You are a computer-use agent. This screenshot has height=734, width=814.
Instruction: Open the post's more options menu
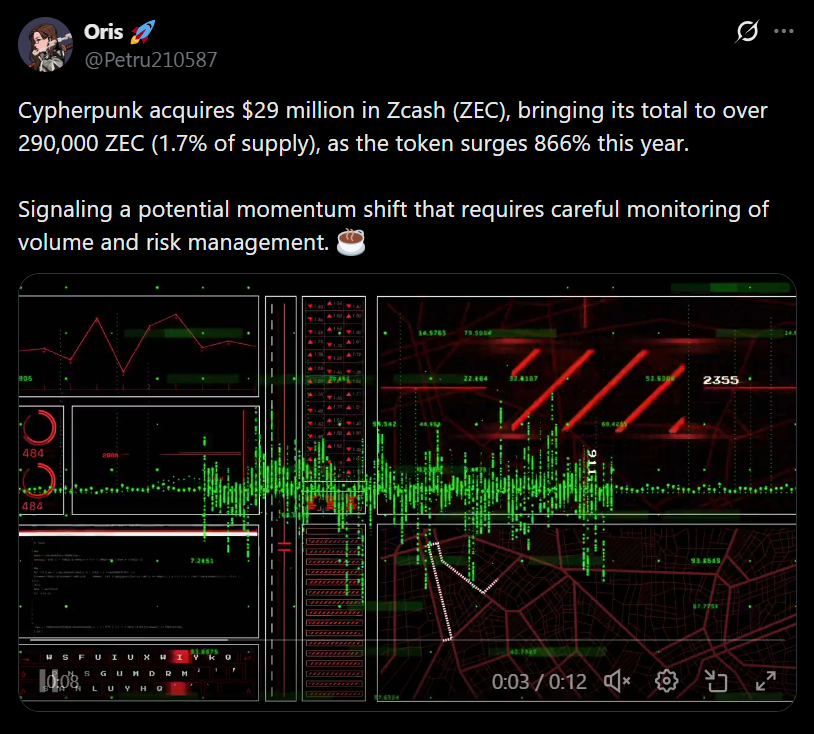(x=784, y=32)
